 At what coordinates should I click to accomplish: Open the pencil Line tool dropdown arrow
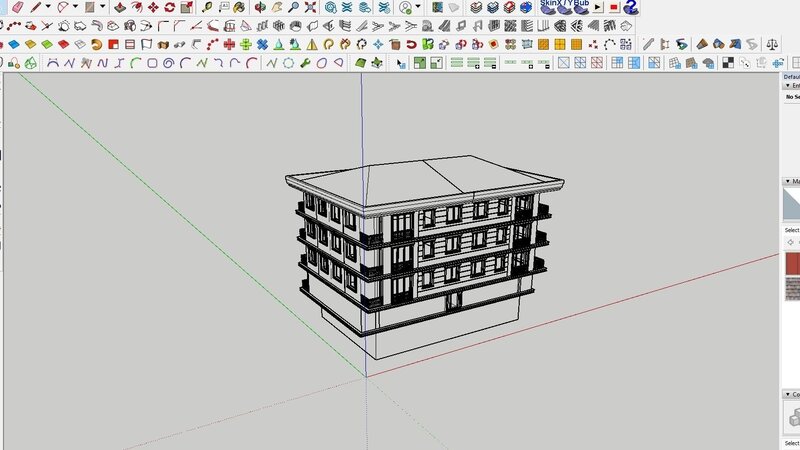tap(49, 7)
